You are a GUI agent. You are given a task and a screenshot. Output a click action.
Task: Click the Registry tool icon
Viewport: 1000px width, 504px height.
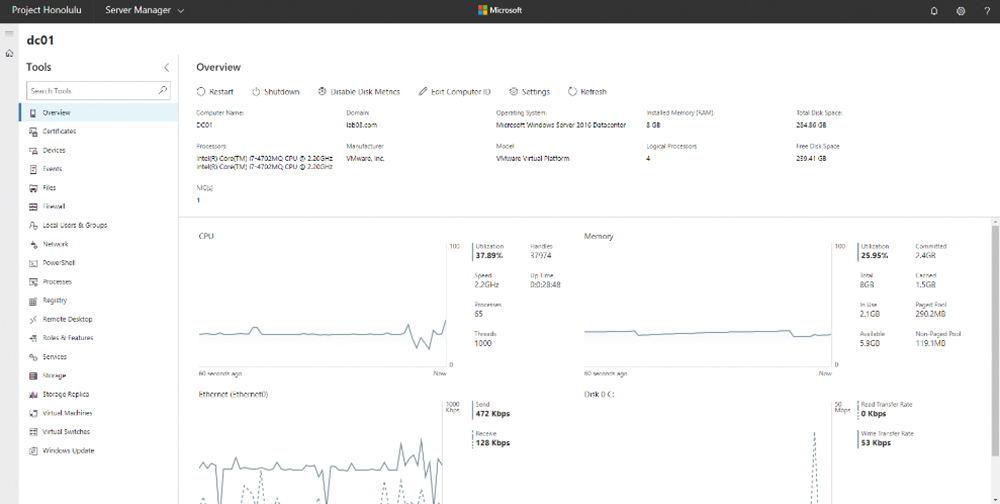point(33,300)
